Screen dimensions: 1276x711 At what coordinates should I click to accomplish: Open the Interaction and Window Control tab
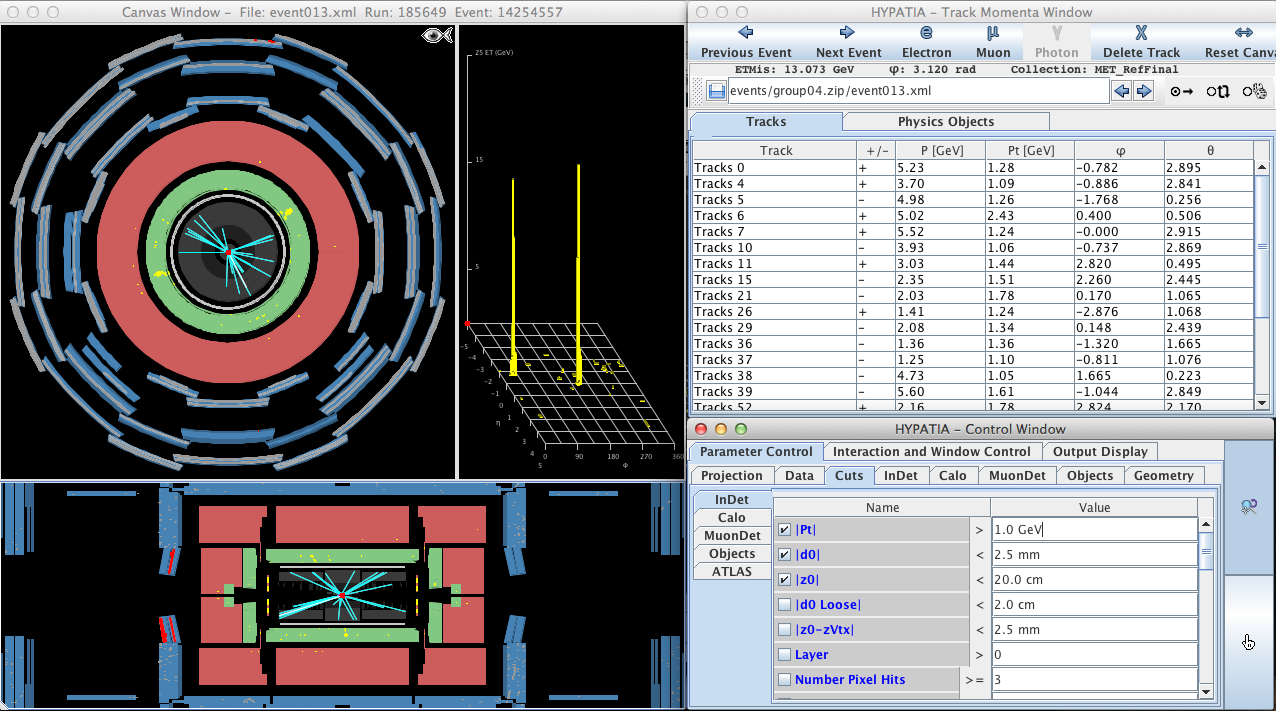(931, 452)
